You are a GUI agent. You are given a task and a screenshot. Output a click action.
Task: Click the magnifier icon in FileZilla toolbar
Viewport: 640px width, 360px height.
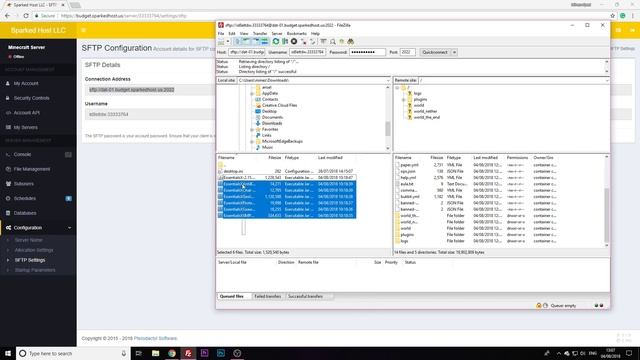click(x=333, y=42)
